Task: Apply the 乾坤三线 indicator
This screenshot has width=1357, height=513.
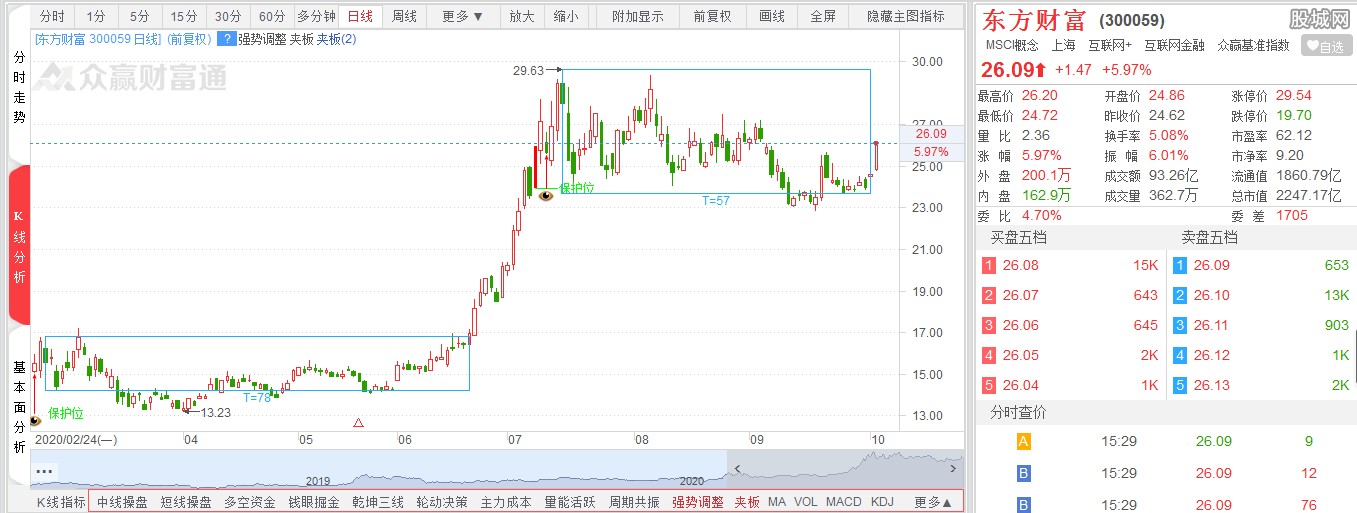Action: pos(378,502)
